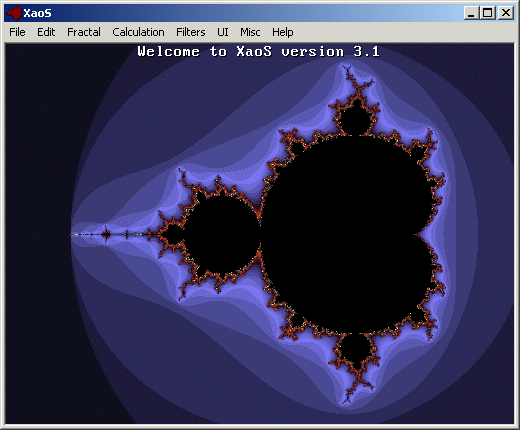The width and height of the screenshot is (520, 430).
Task: Maximize the XaoS window
Action: point(488,13)
